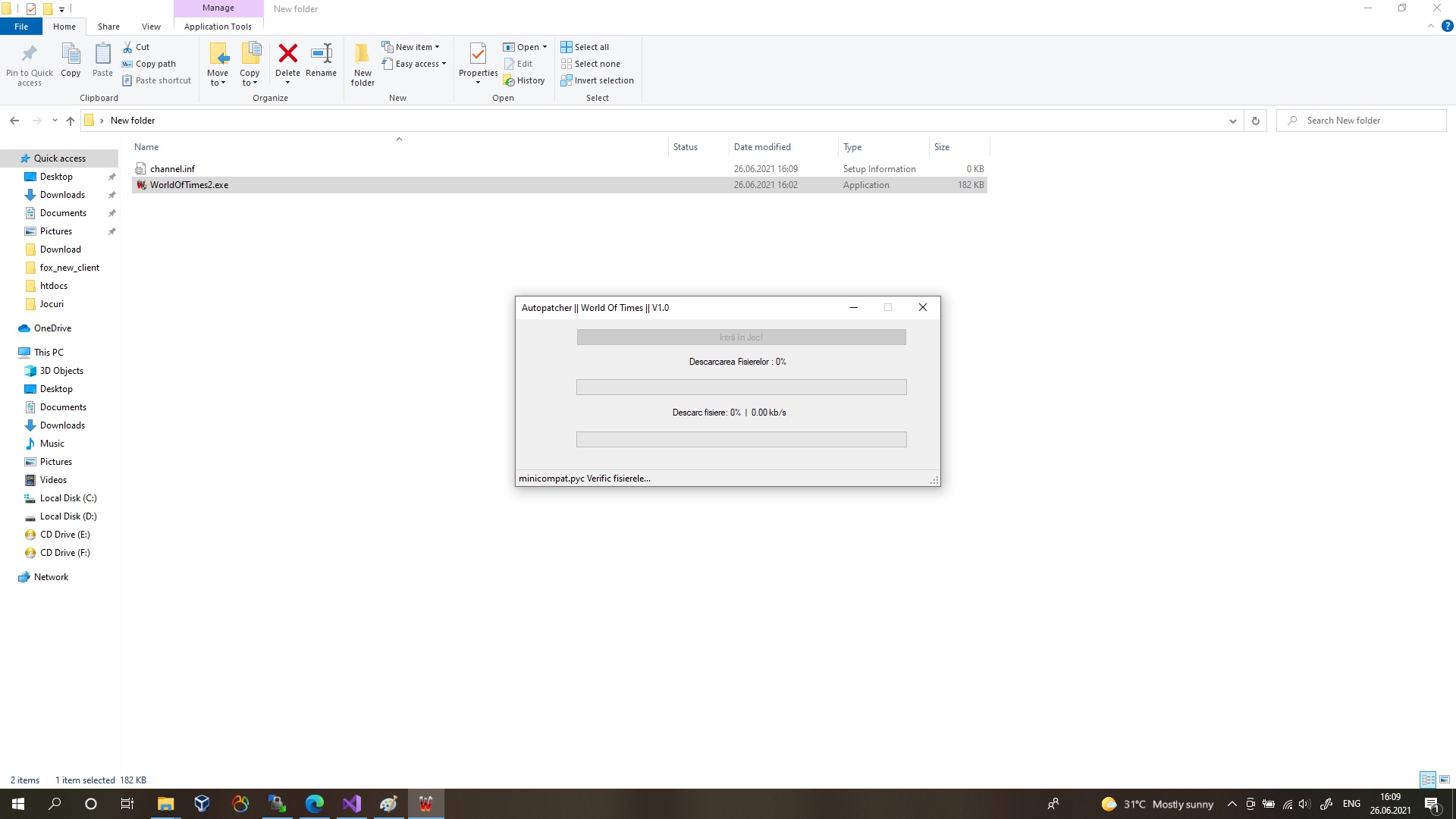This screenshot has height=819, width=1456.
Task: Click the Properties checkmark icon
Action: 478,55
